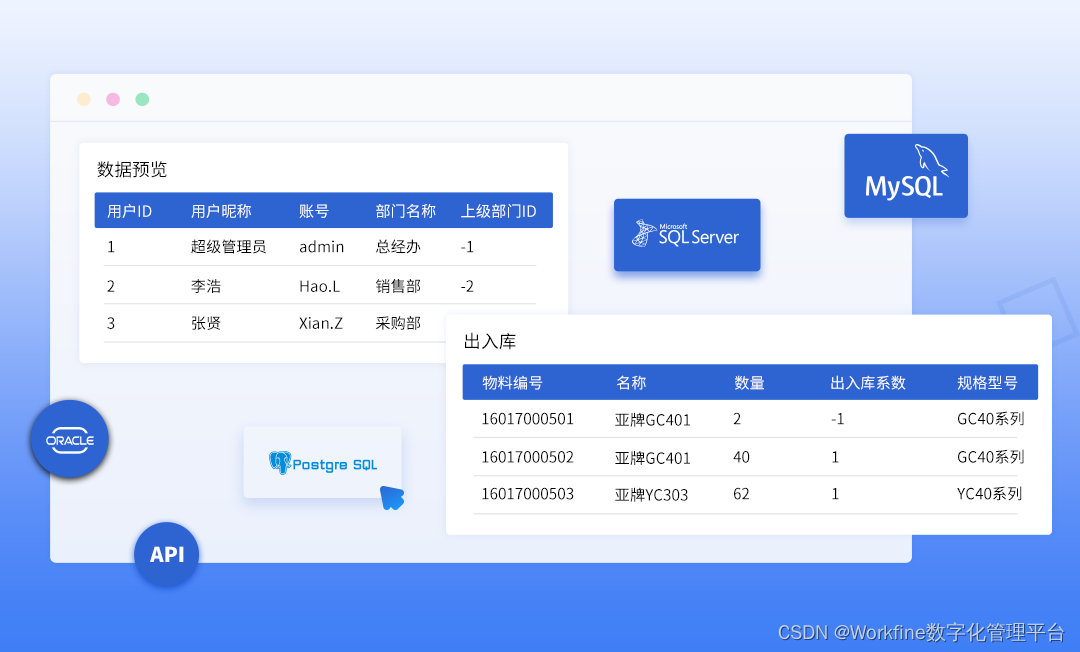Select the 李浩 nickname cell
This screenshot has width=1080, height=652.
[206, 286]
